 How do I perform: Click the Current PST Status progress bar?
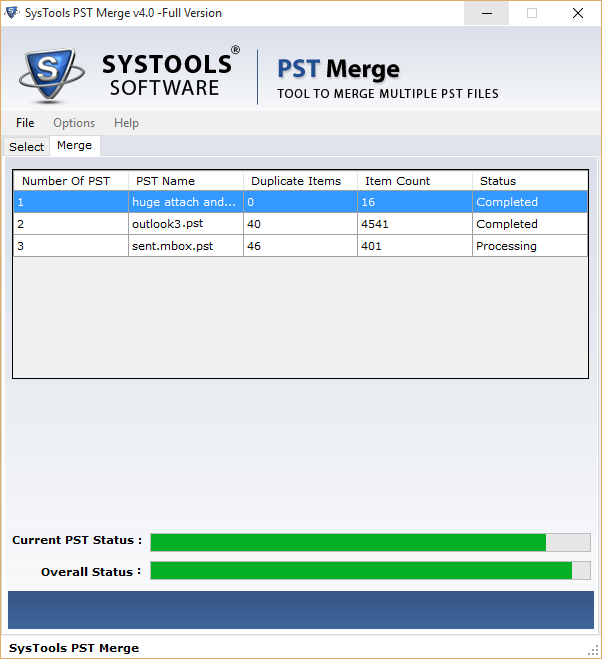pyautogui.click(x=370, y=542)
